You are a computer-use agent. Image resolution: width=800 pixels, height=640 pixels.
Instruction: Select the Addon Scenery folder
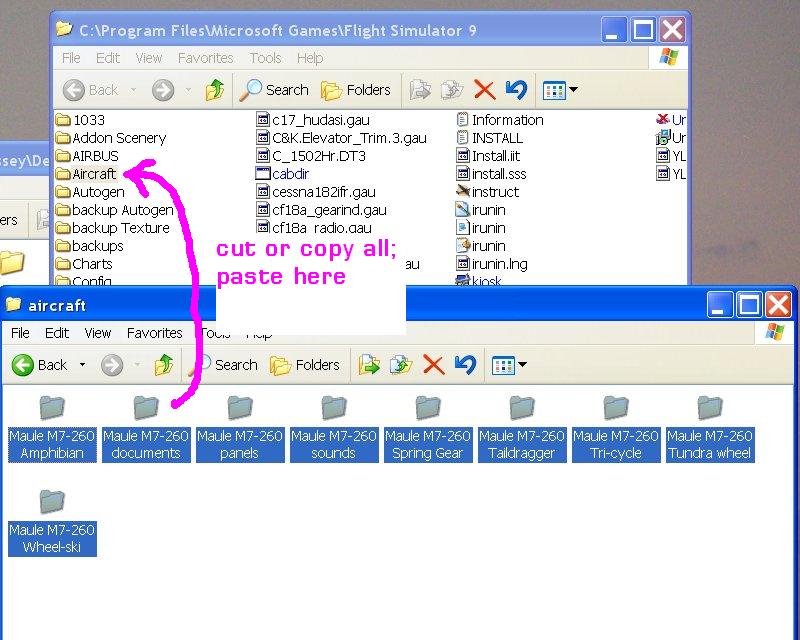click(x=111, y=138)
